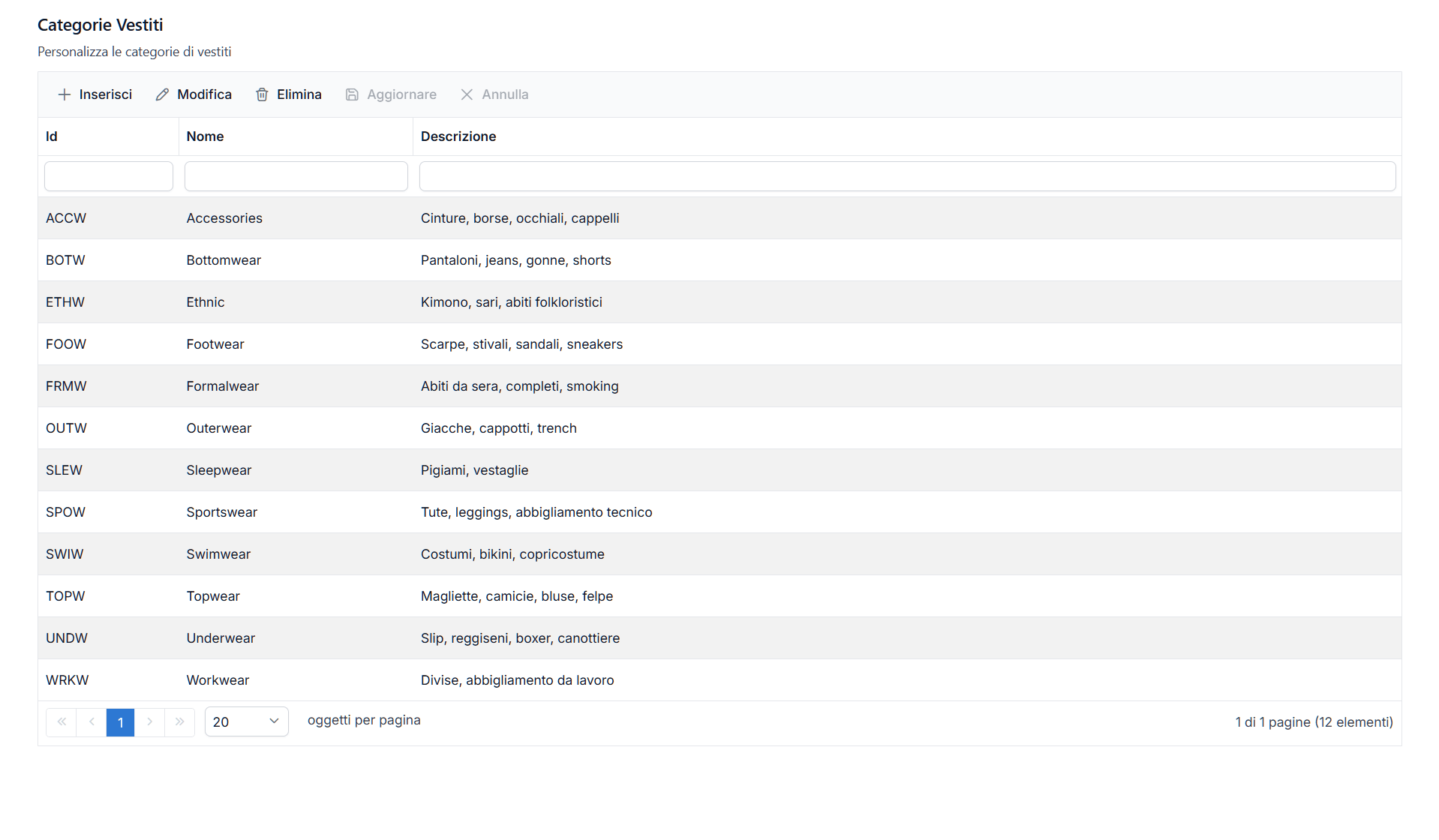Screen dimensions: 1439x840
Task: Open the items per page dropdown
Action: 246,722
